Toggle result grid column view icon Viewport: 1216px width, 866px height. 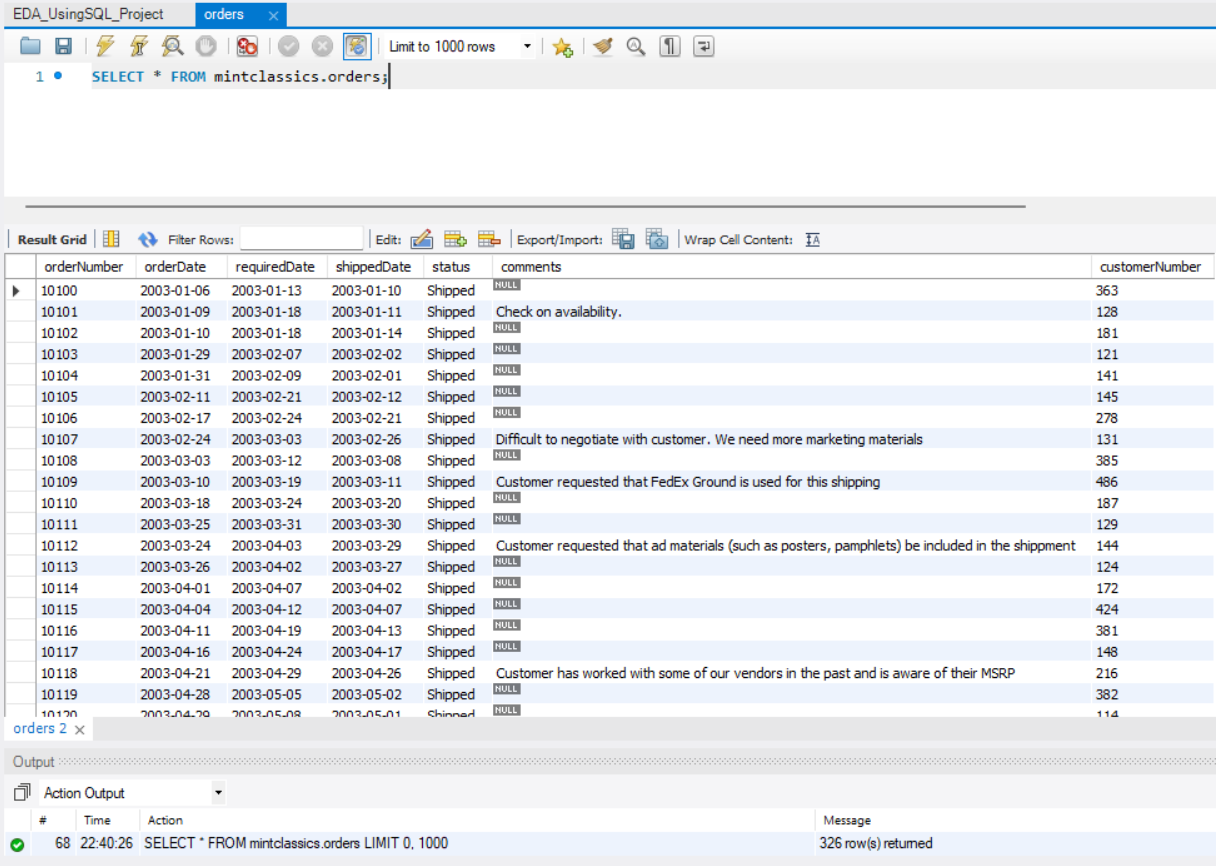(x=111, y=239)
